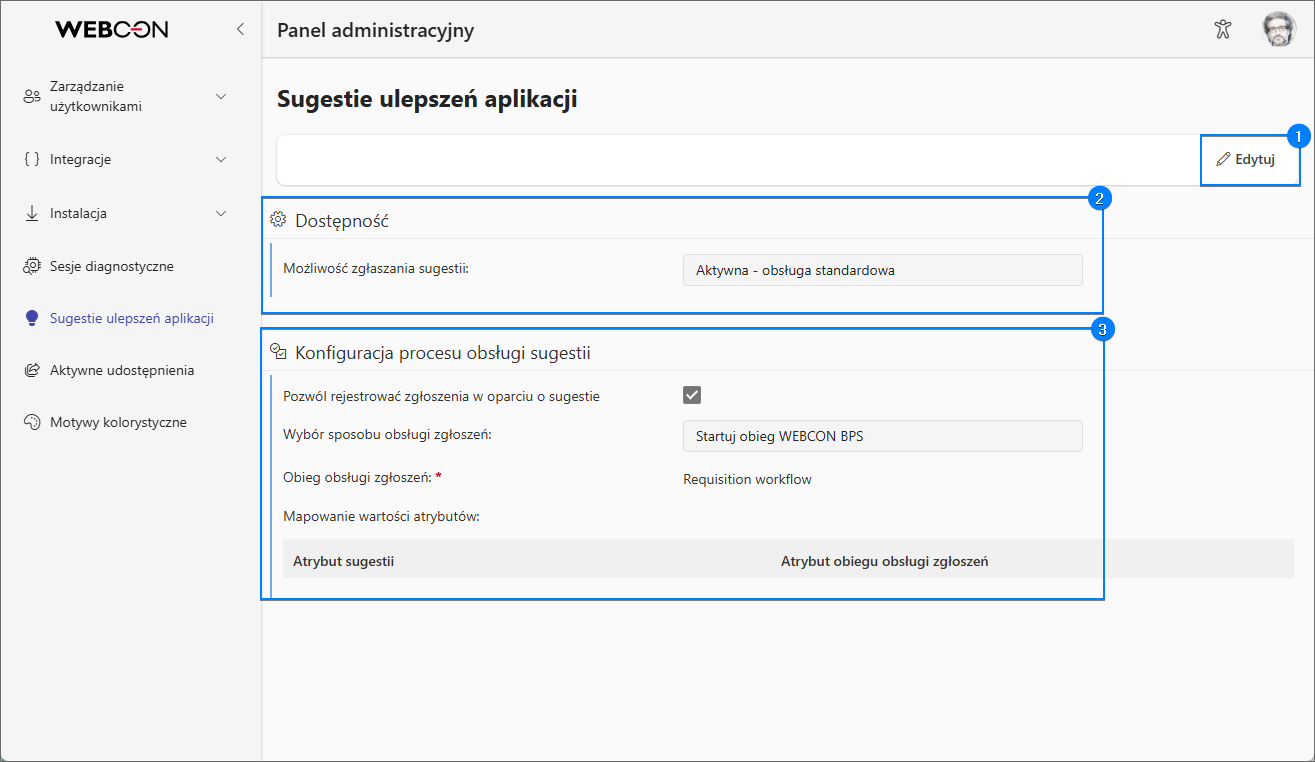Click the Sesje diagnostyczne gear icon
This screenshot has height=762, width=1315.
(32, 267)
